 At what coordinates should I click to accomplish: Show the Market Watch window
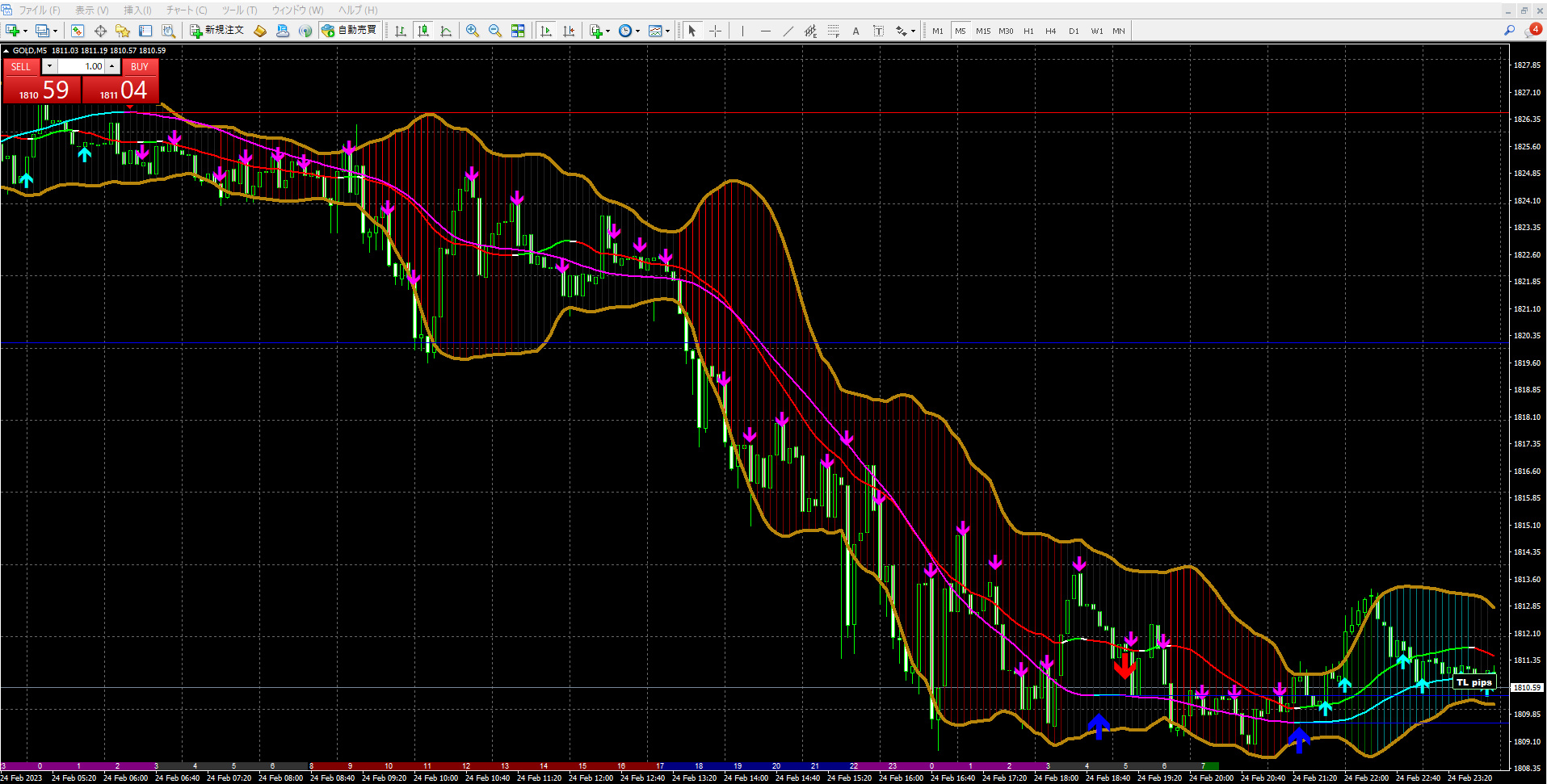78,31
